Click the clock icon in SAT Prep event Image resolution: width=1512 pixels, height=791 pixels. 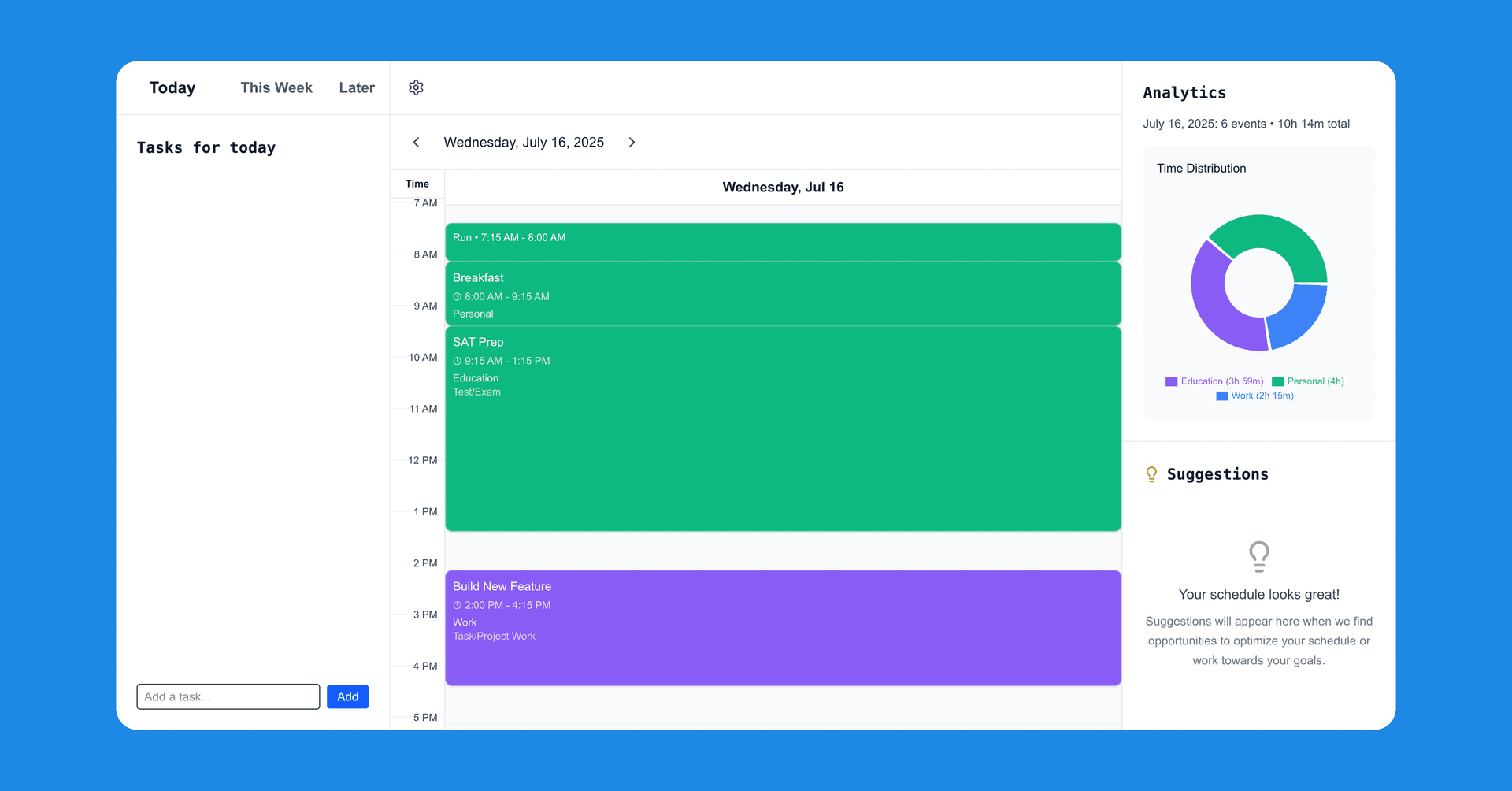coord(458,361)
